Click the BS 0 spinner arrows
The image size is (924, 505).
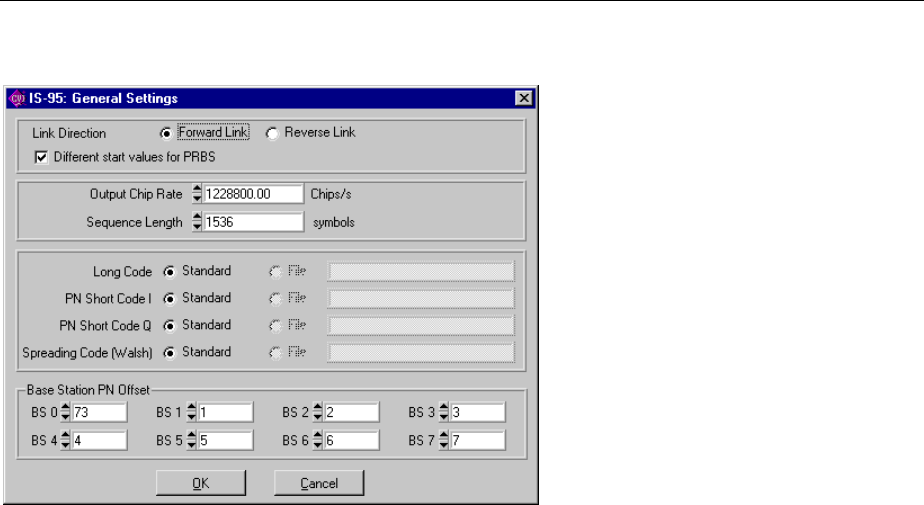point(65,412)
